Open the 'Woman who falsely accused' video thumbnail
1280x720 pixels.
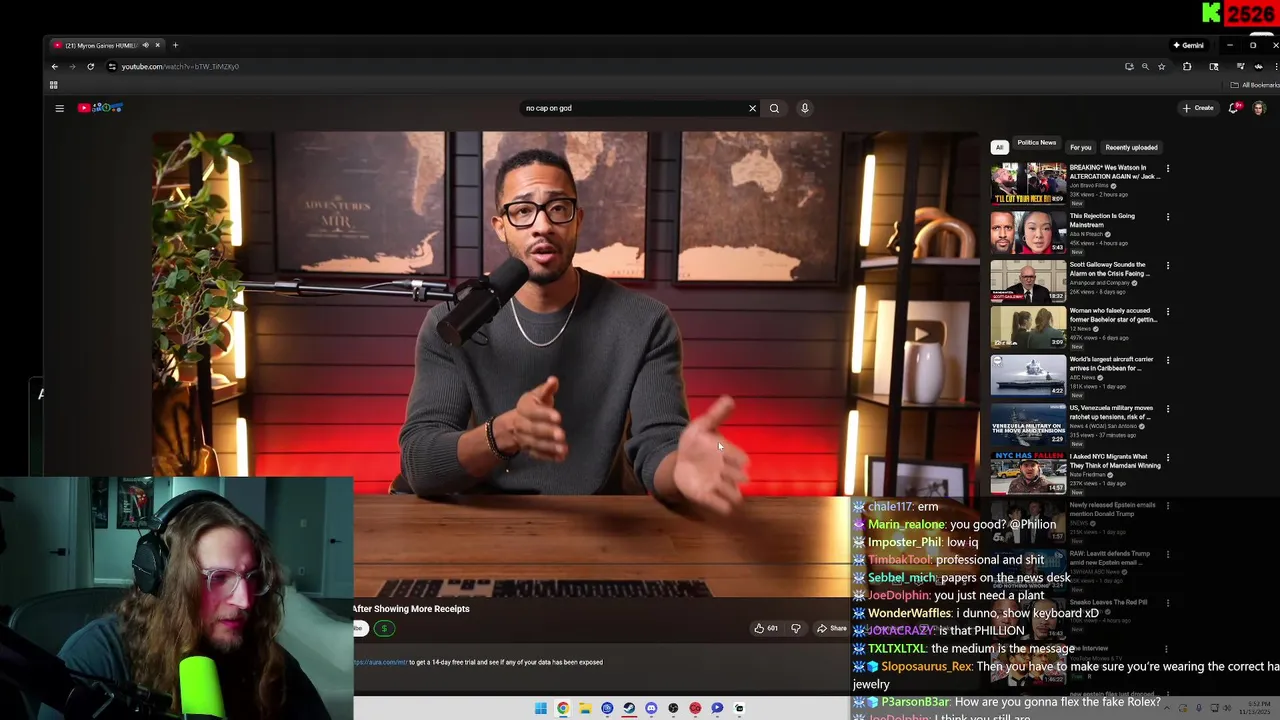coord(1028,328)
